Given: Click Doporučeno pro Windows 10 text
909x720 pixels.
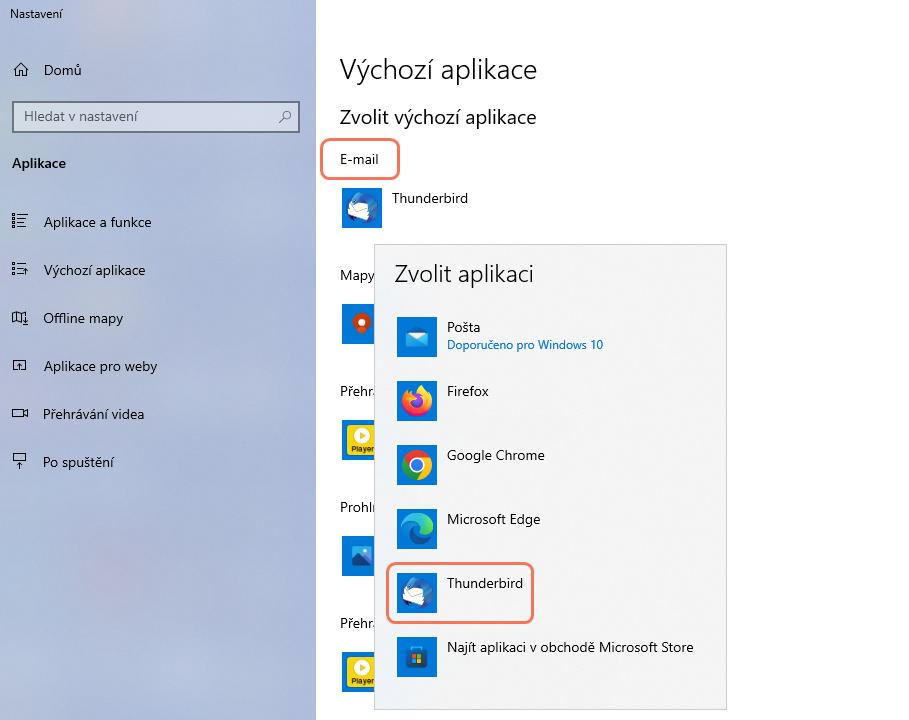Looking at the screenshot, I should coord(525,345).
